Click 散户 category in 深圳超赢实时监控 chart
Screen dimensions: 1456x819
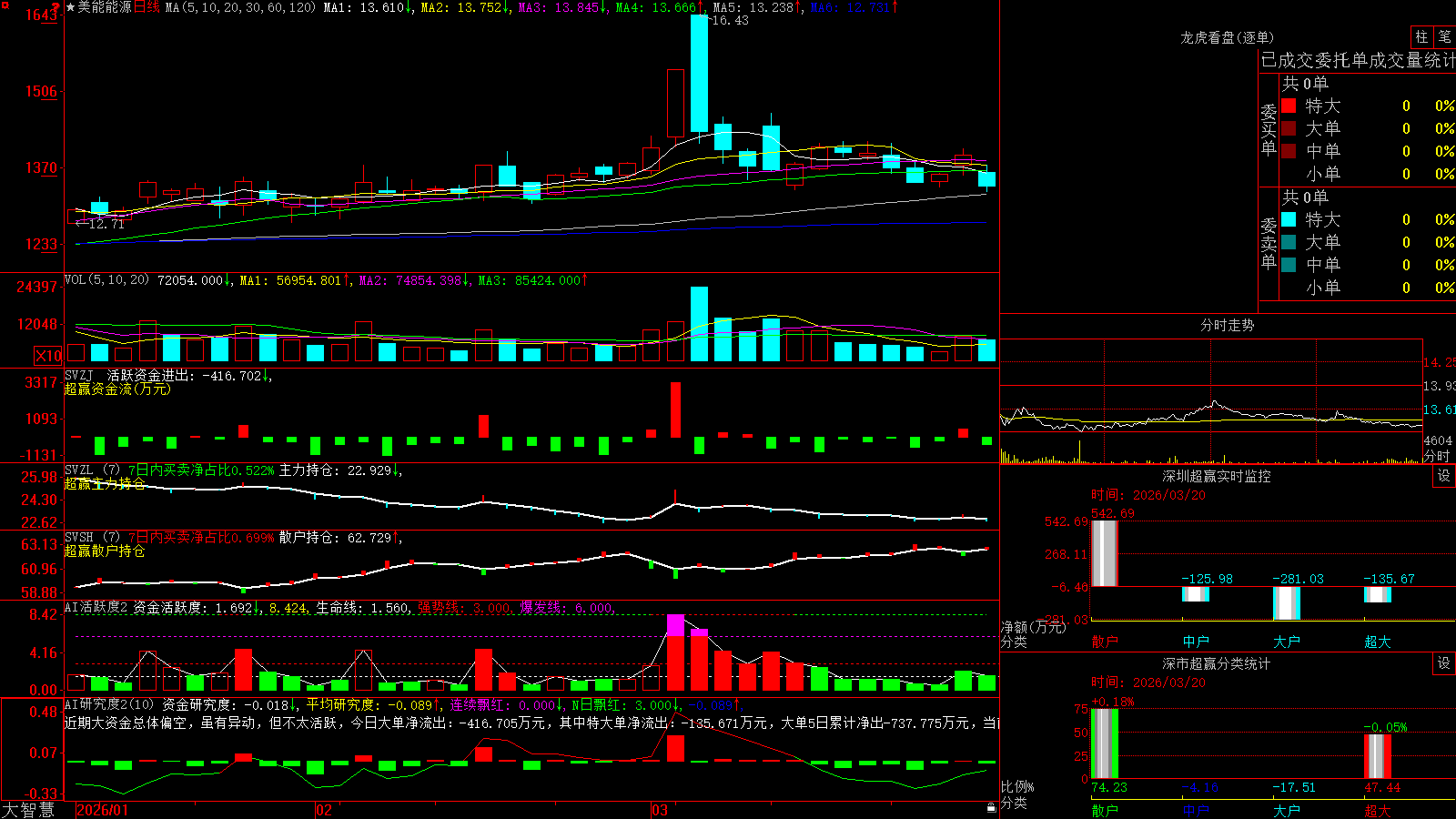(x=1105, y=642)
